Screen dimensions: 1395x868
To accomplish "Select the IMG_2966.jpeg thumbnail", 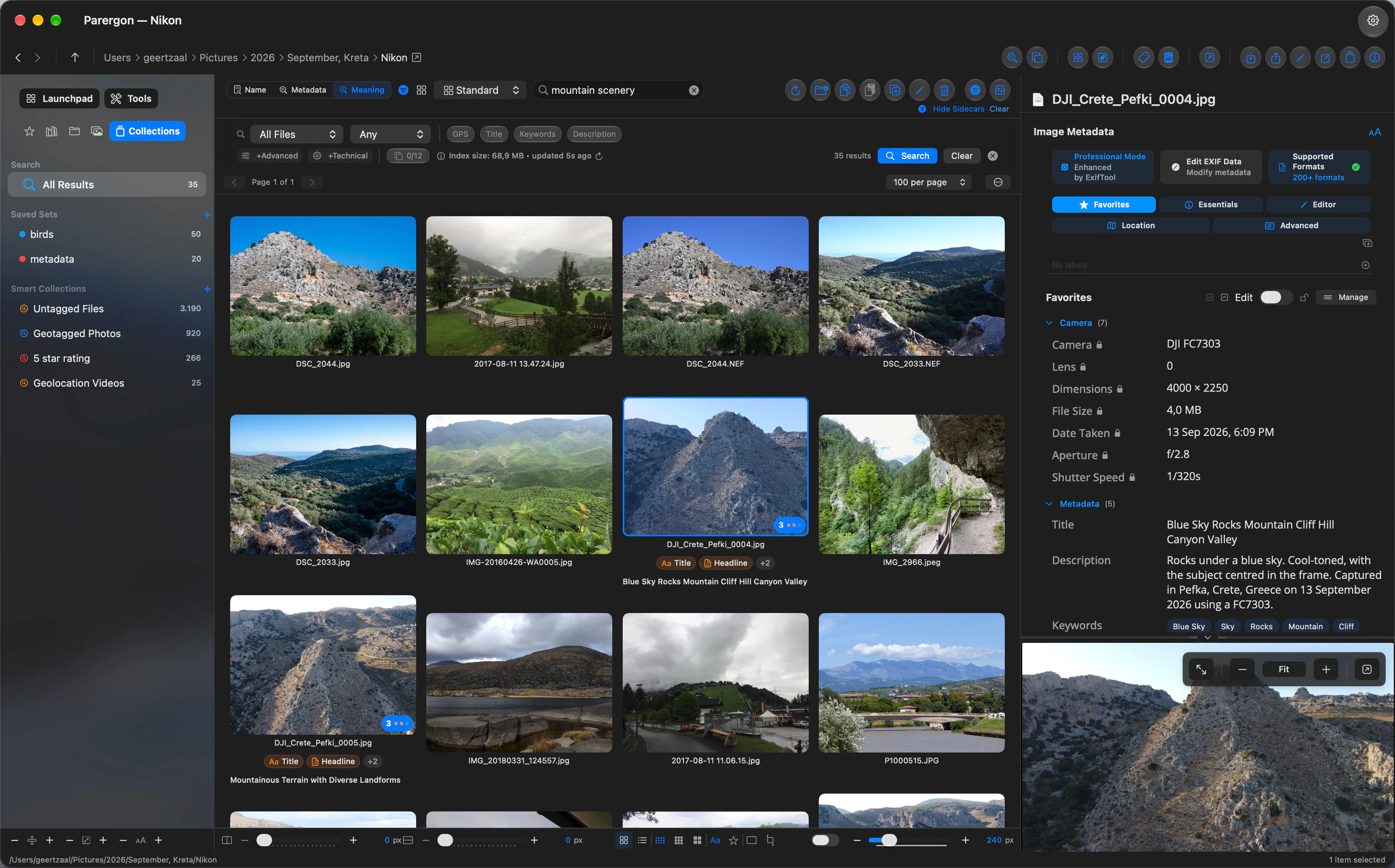I will click(911, 484).
